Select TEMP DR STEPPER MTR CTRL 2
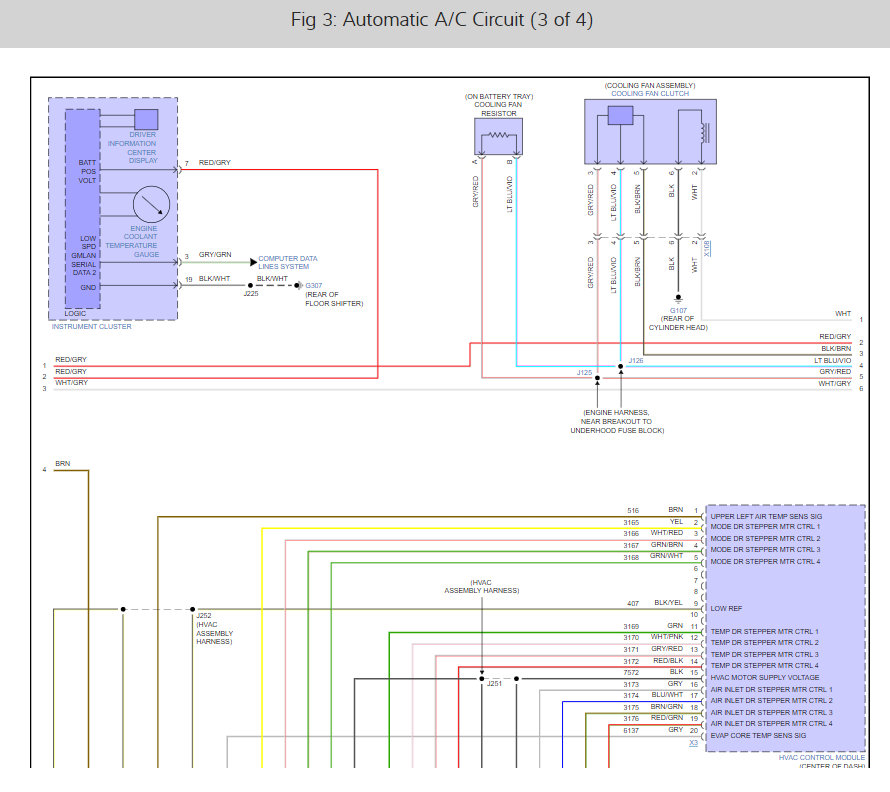The height and width of the screenshot is (792, 890). [765, 643]
